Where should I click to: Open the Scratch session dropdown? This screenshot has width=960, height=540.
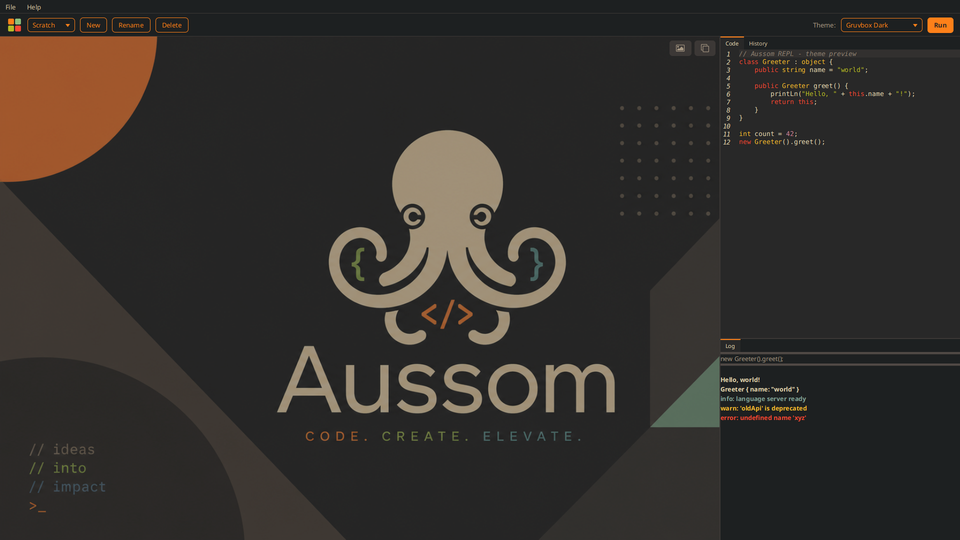point(51,25)
